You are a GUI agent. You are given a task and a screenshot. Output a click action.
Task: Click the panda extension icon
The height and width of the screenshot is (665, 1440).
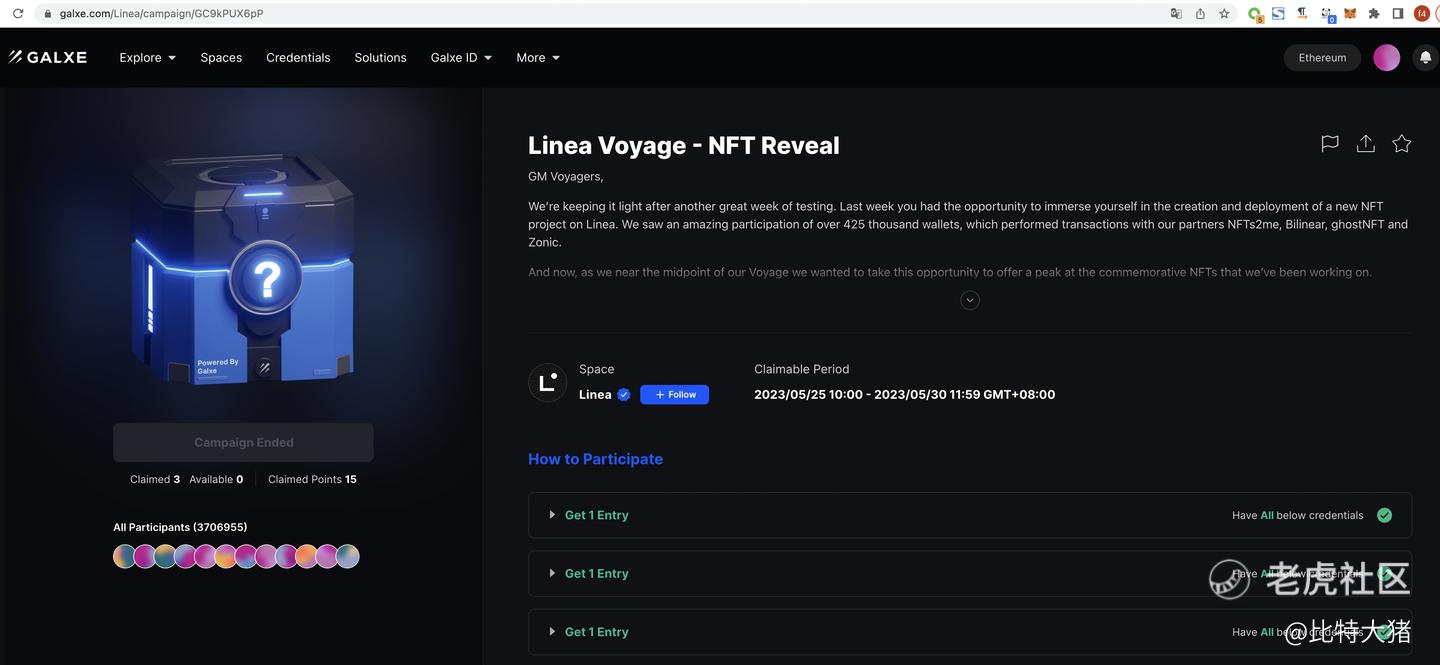click(1327, 15)
